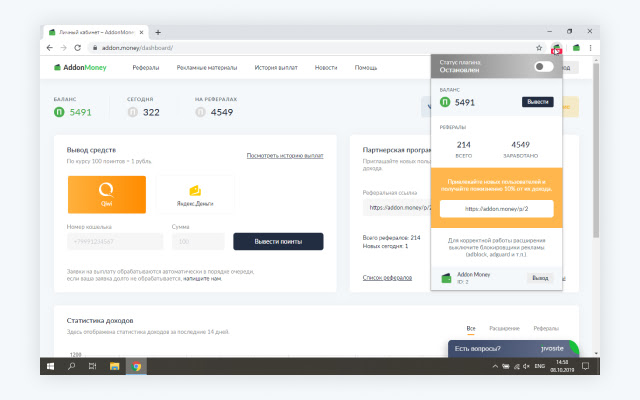Image resolution: width=640 pixels, height=400 pixels.
Task: Open the Chrome three-dot menu
Action: [x=591, y=48]
